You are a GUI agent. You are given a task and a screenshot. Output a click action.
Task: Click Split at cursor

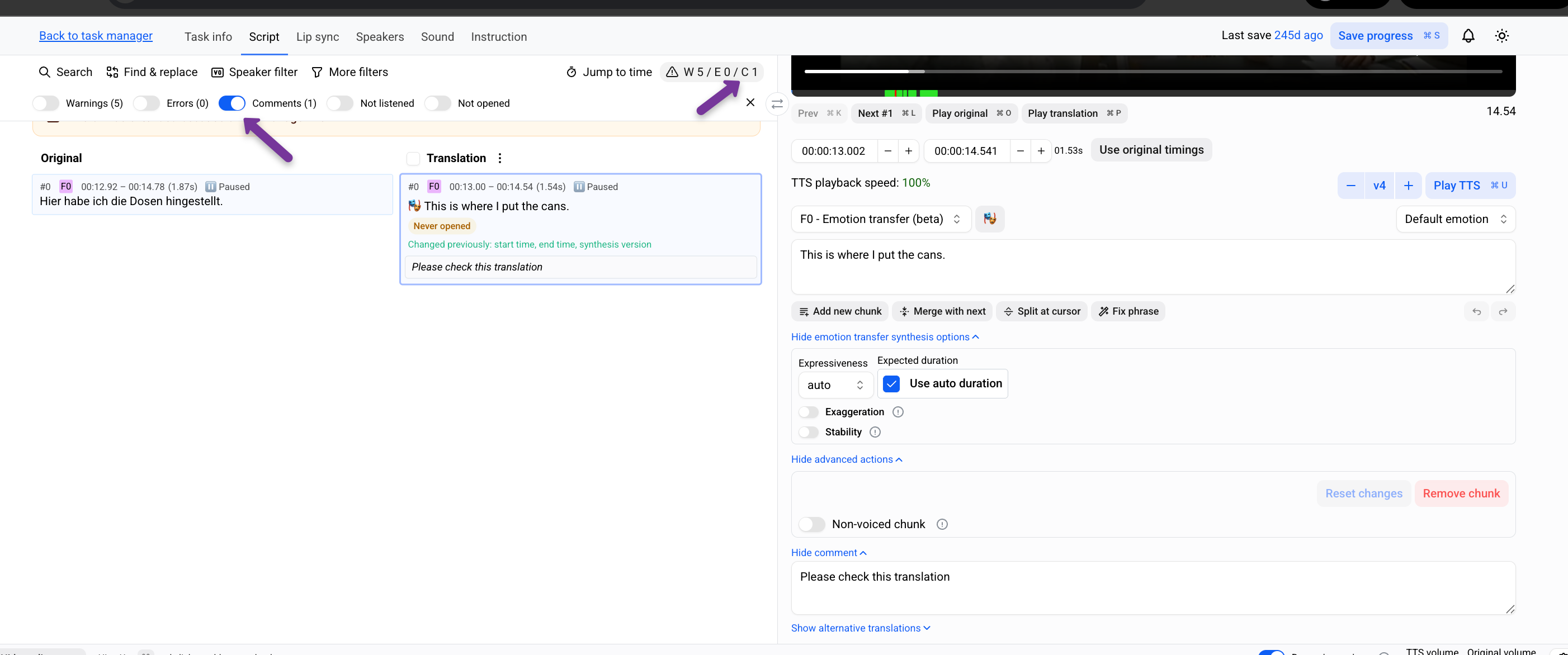click(x=1041, y=311)
